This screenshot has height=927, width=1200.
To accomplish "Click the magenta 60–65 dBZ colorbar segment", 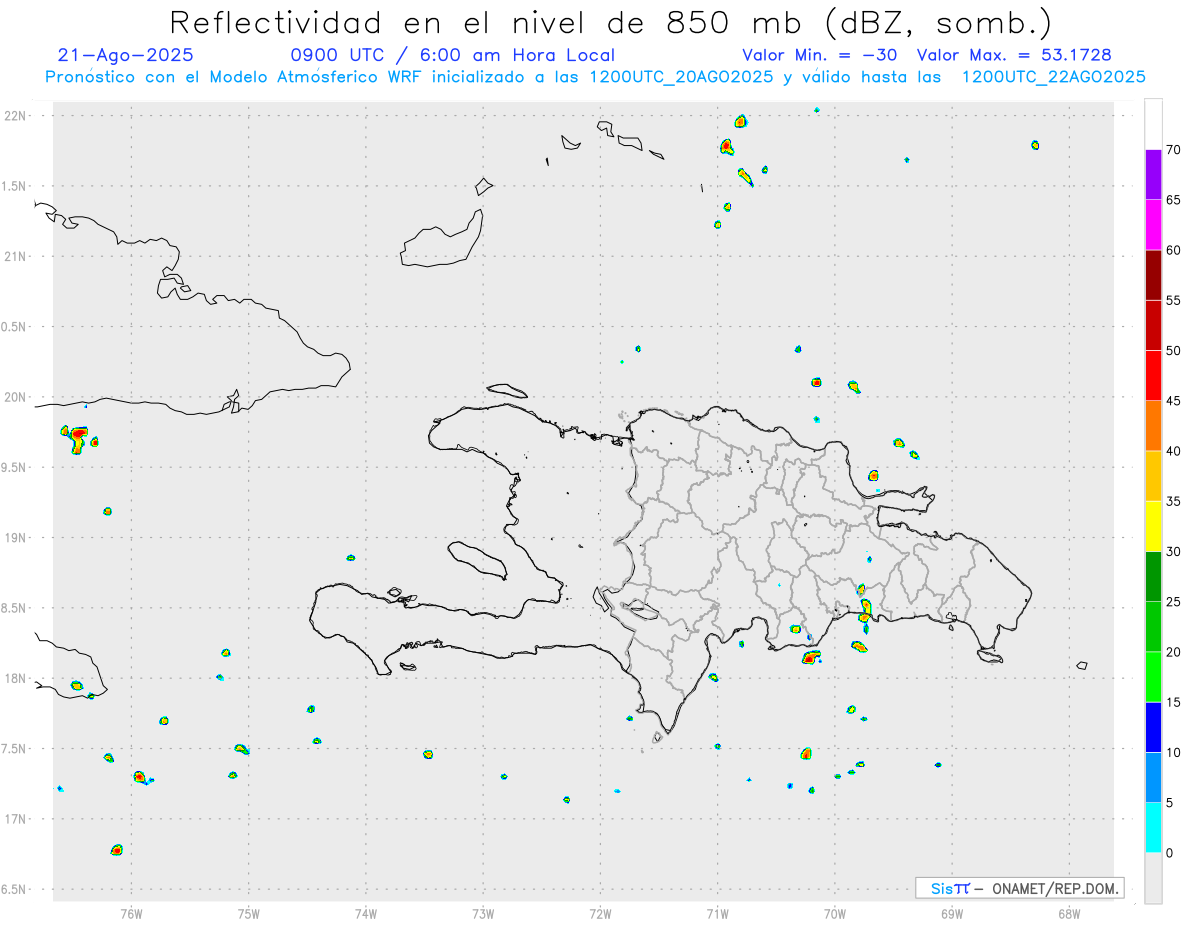I will coord(1153,225).
